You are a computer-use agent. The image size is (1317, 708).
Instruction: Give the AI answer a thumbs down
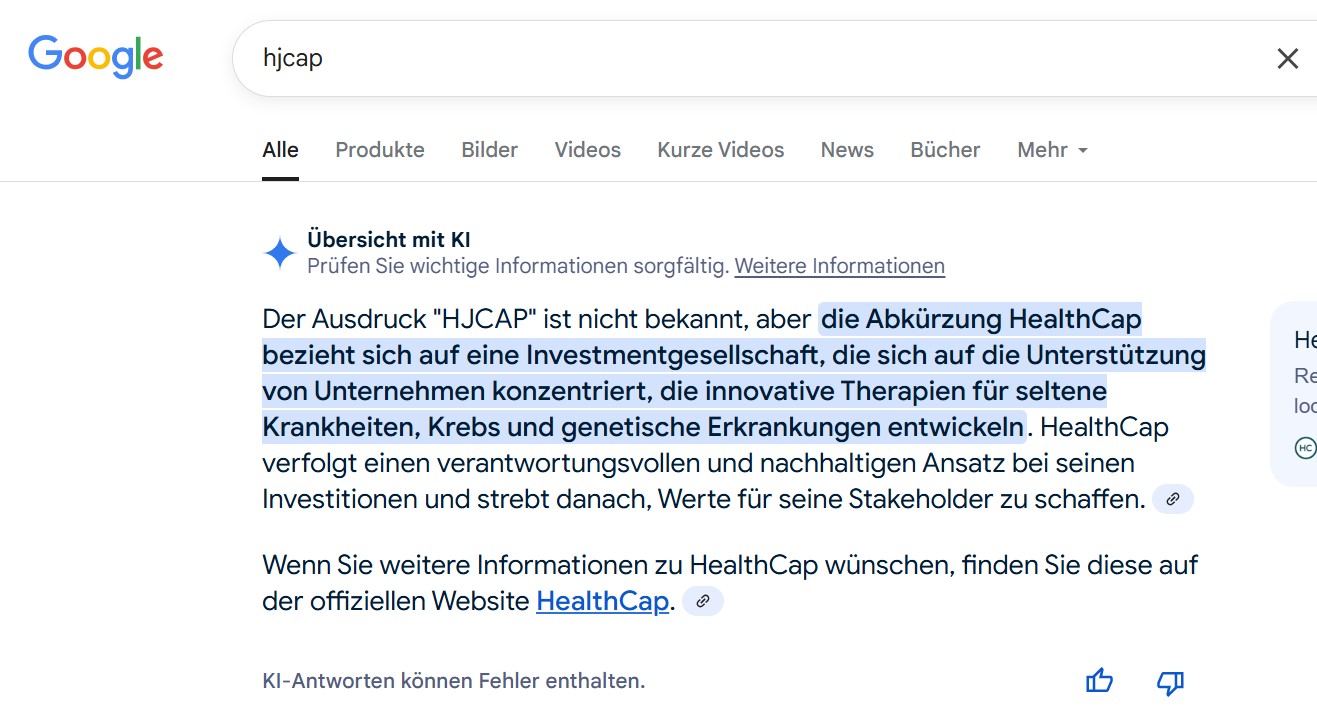1170,682
